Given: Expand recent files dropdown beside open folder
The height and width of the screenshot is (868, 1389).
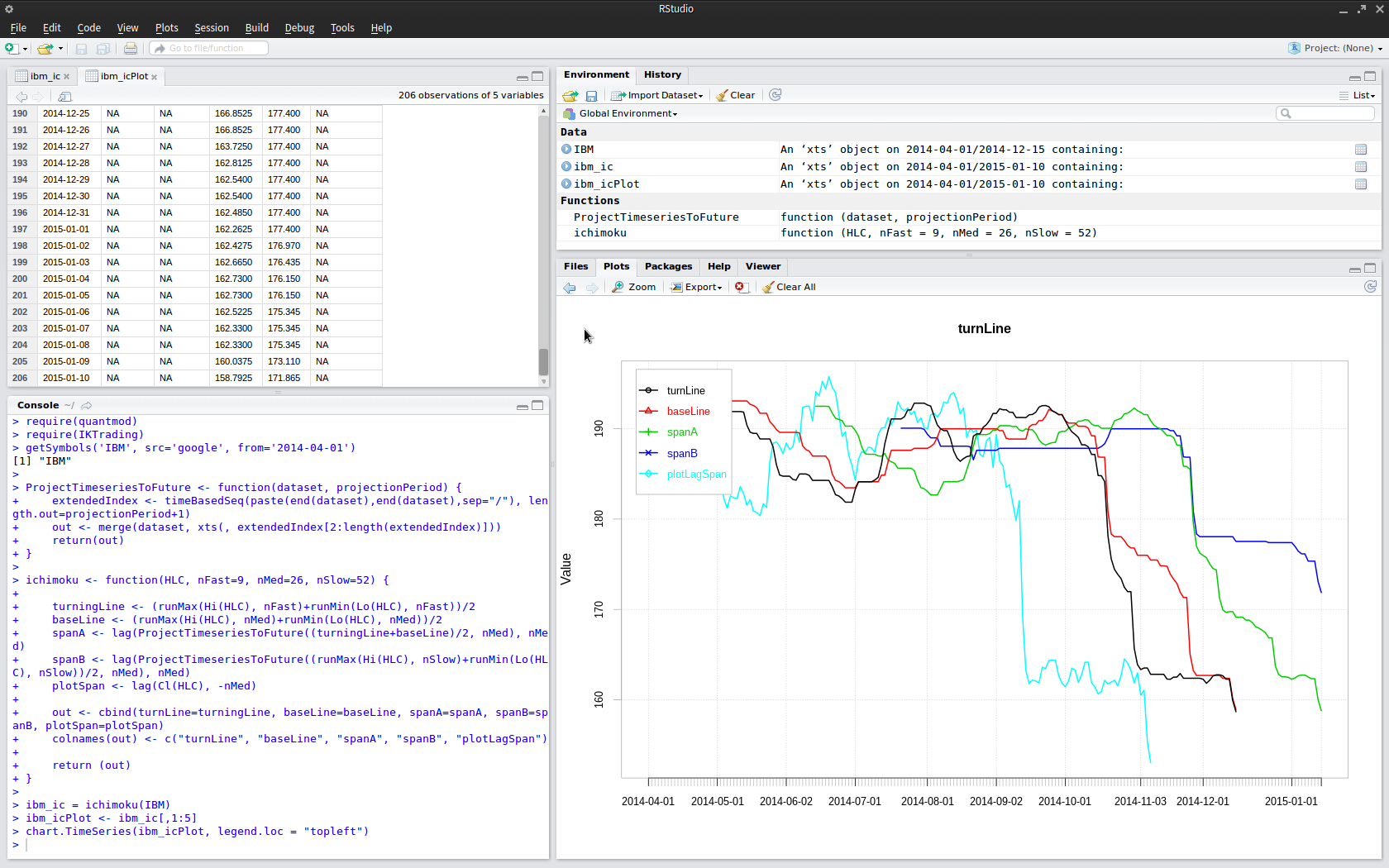Looking at the screenshot, I should pos(60,49).
